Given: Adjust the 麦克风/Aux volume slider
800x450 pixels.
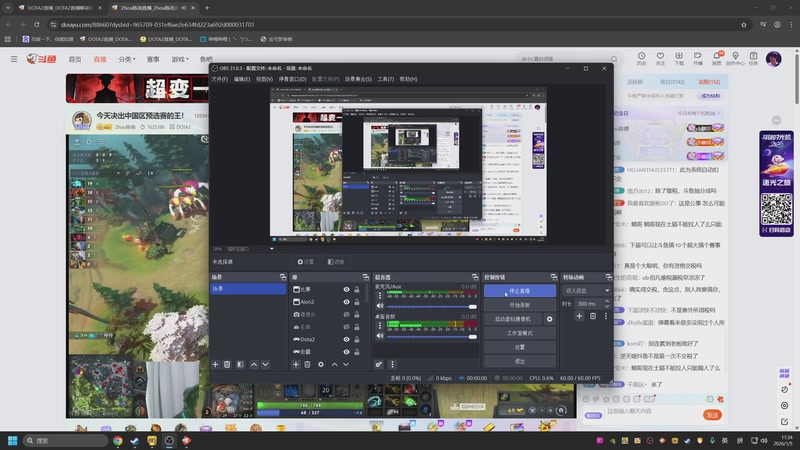Looking at the screenshot, I should pyautogui.click(x=432, y=306).
